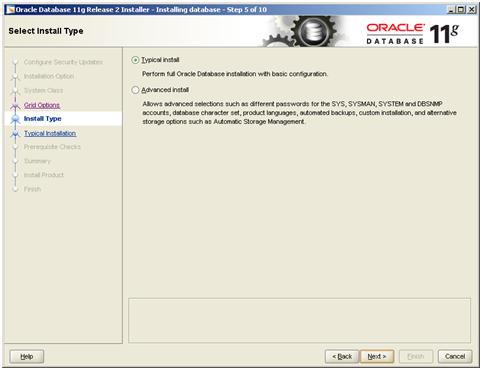Click the Finish step in sidebar
482x370 pixels.
click(32, 189)
